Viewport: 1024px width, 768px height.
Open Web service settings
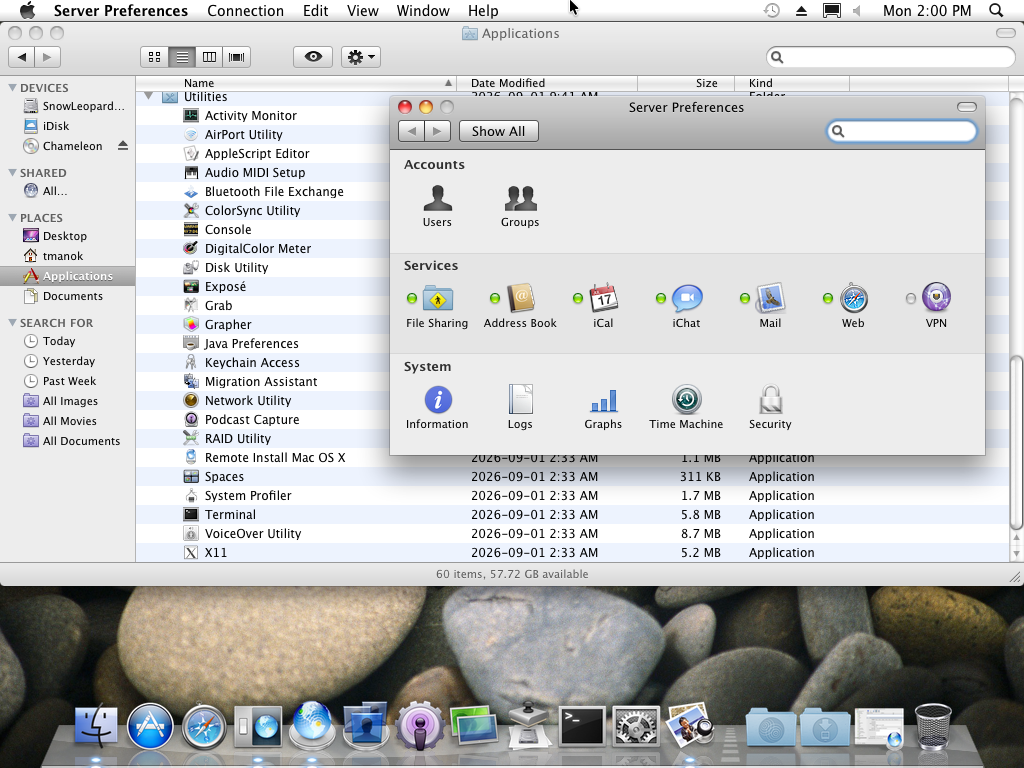click(853, 306)
